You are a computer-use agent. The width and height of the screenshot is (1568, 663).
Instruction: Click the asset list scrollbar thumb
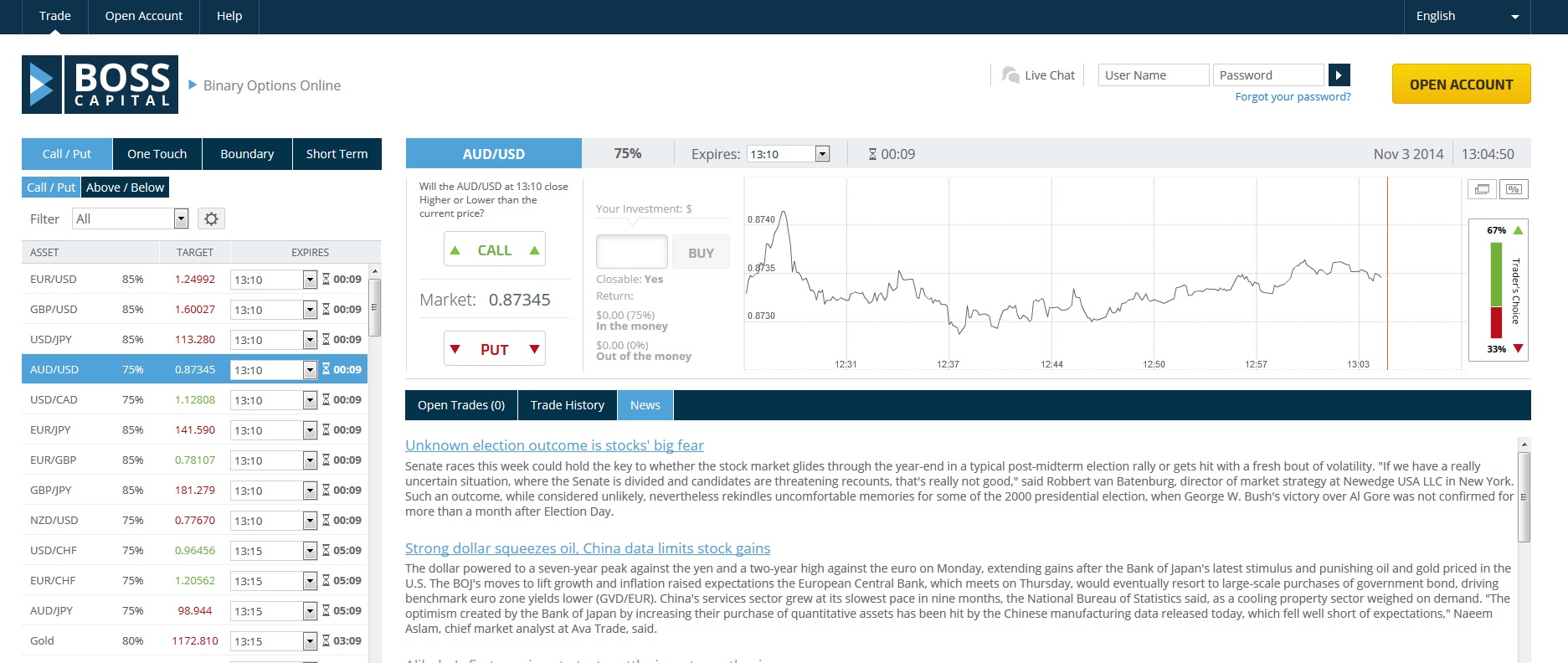[375, 307]
